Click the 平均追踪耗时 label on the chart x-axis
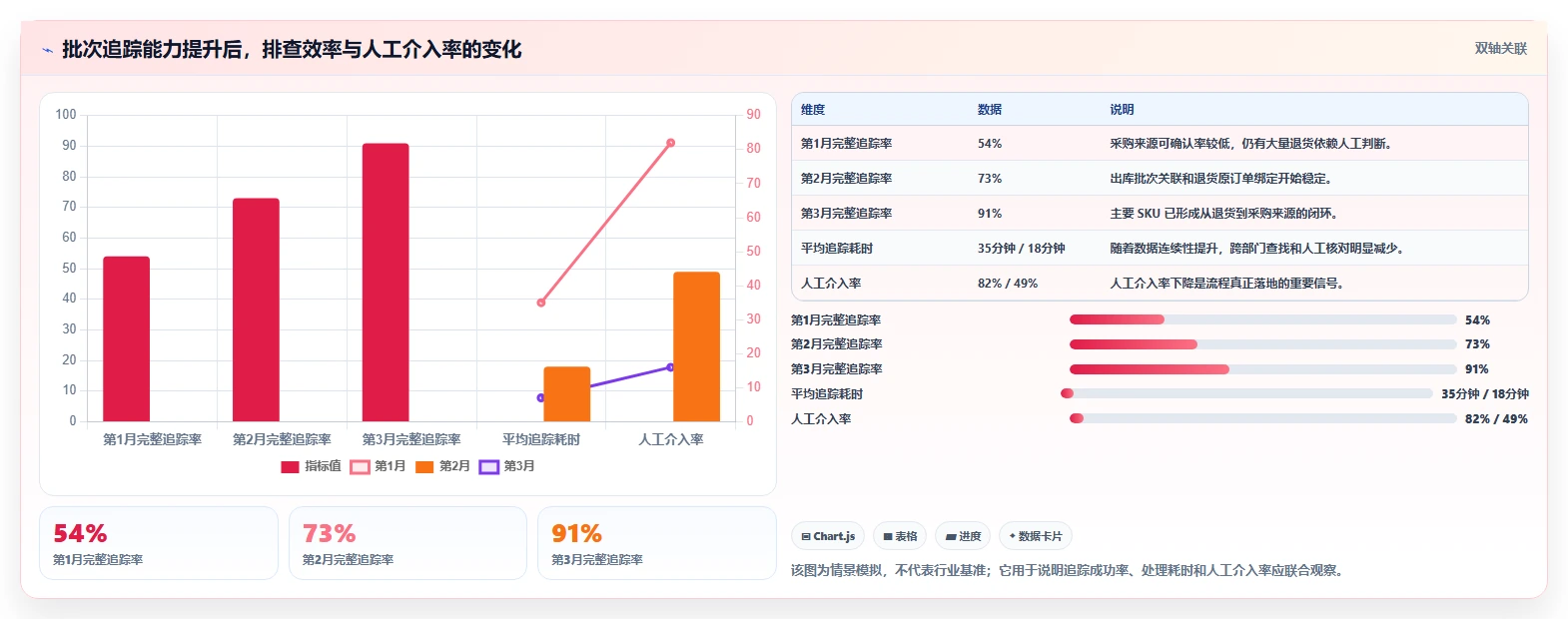 point(541,439)
